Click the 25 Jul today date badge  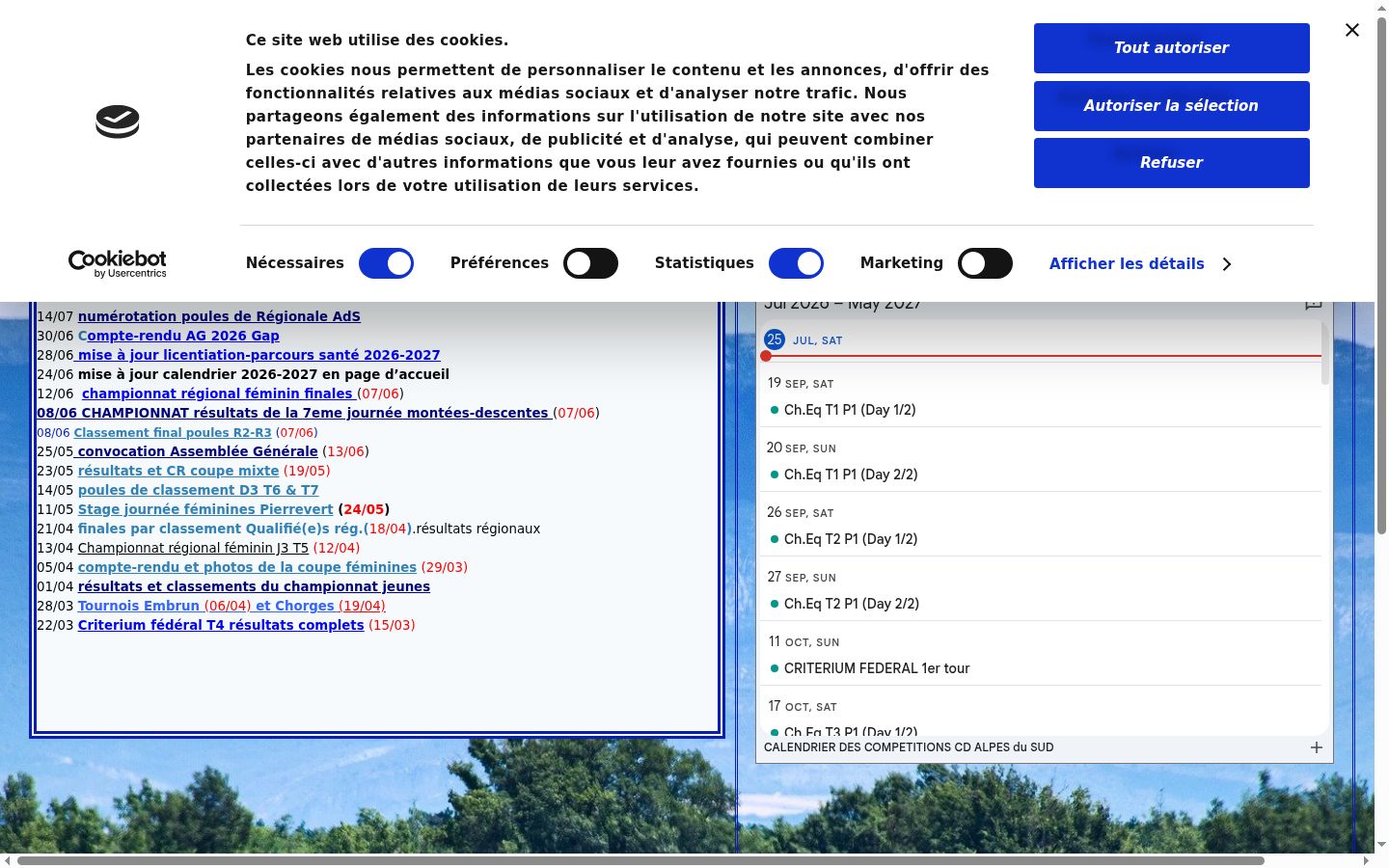[x=774, y=339]
